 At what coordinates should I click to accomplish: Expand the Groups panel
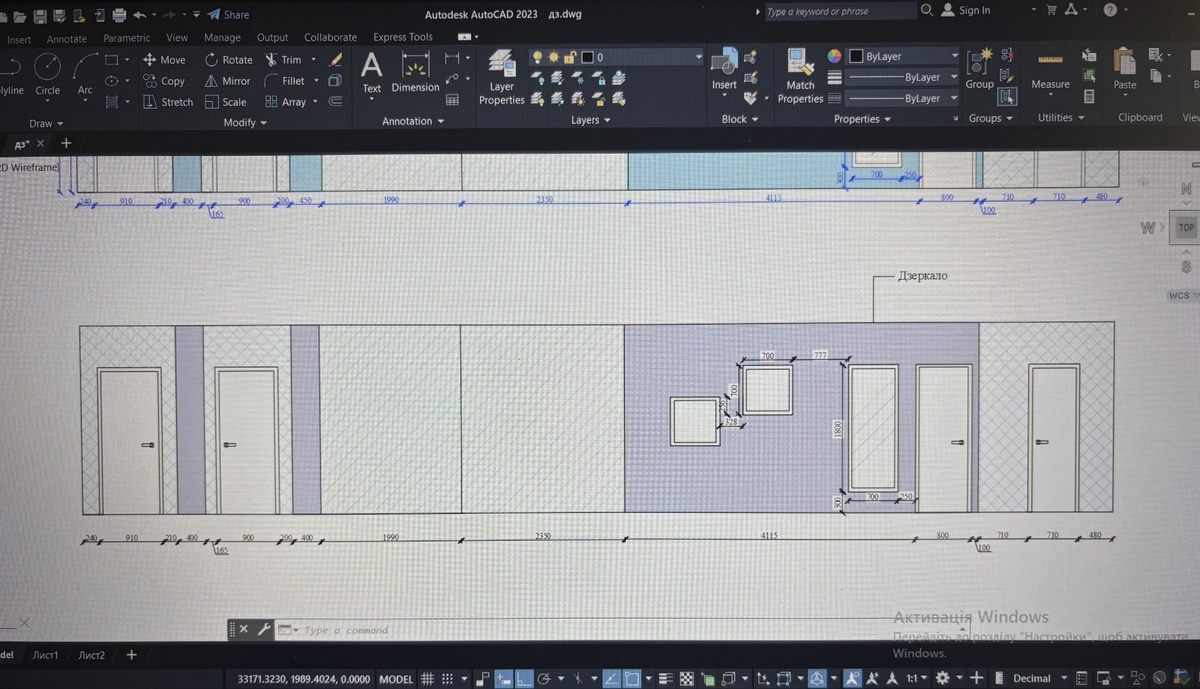point(991,118)
